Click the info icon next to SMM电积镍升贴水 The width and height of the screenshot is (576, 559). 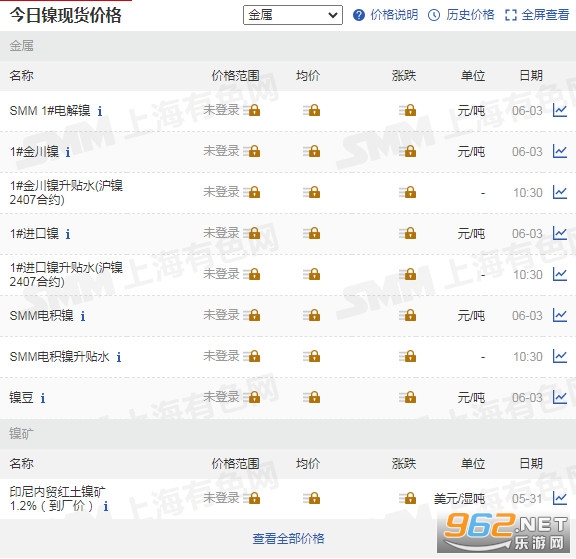click(x=119, y=357)
